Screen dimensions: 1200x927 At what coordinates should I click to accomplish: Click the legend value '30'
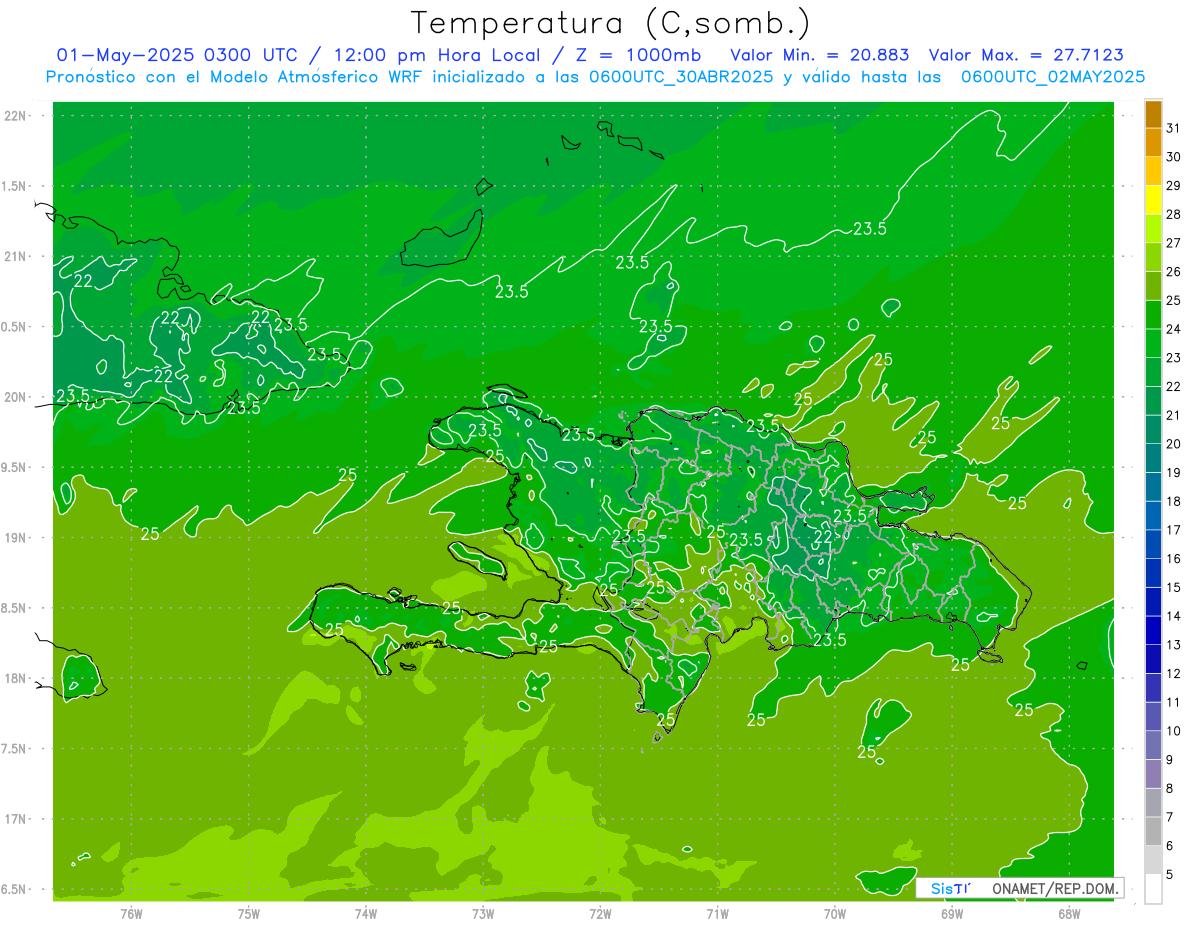coord(1174,157)
